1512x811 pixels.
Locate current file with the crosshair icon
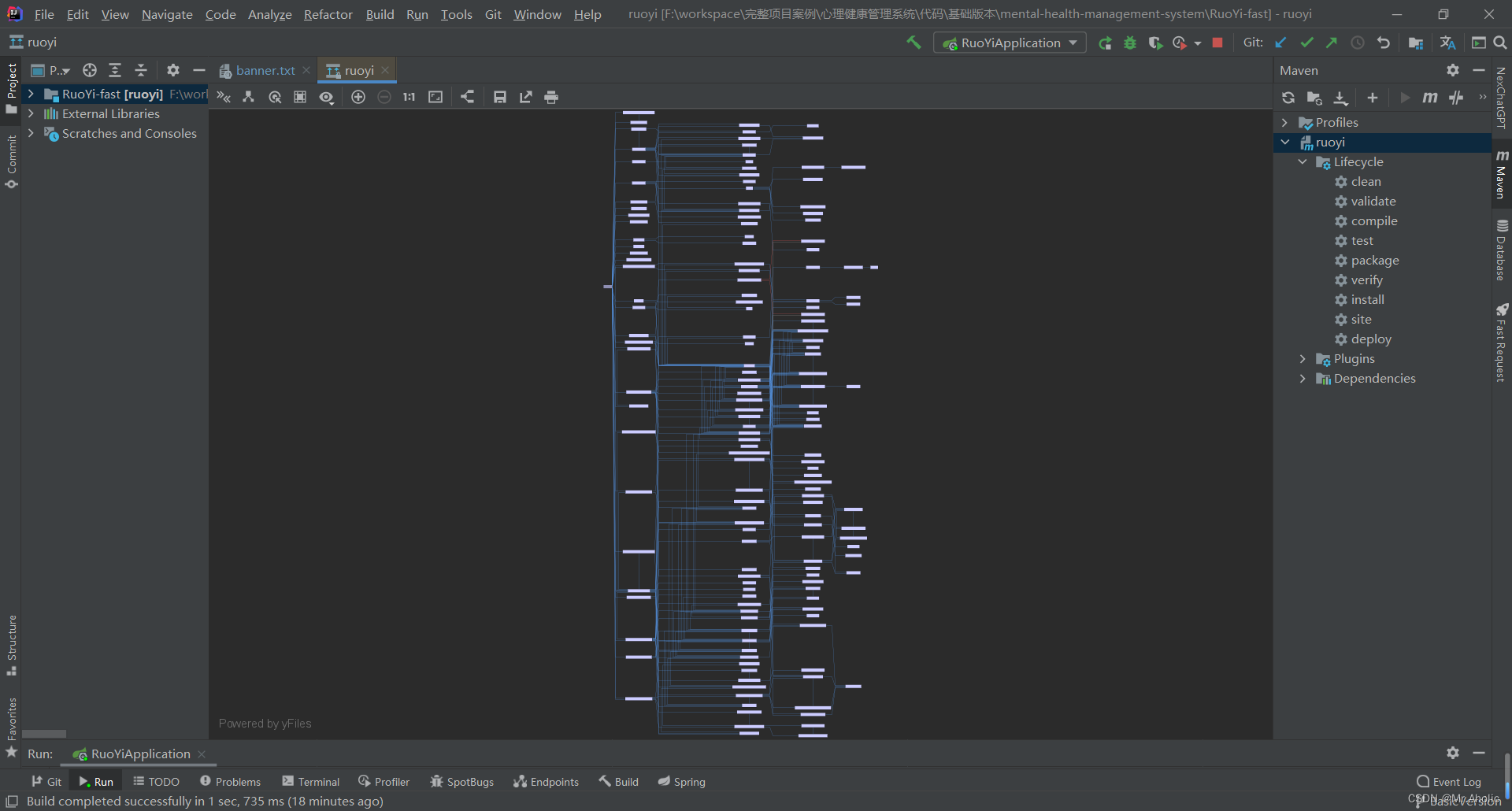coord(90,70)
